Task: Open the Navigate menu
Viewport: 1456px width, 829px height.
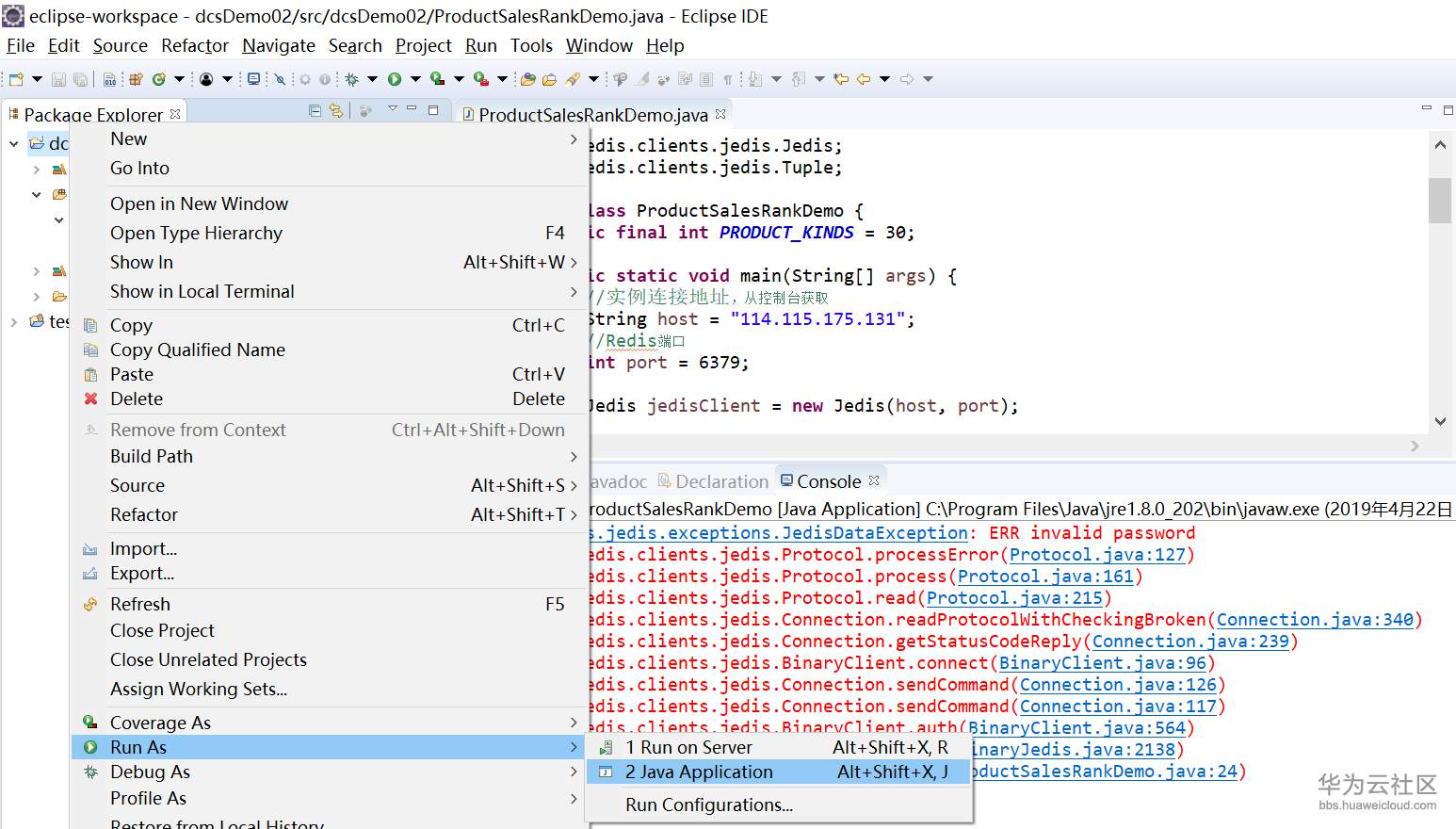Action: coord(279,45)
